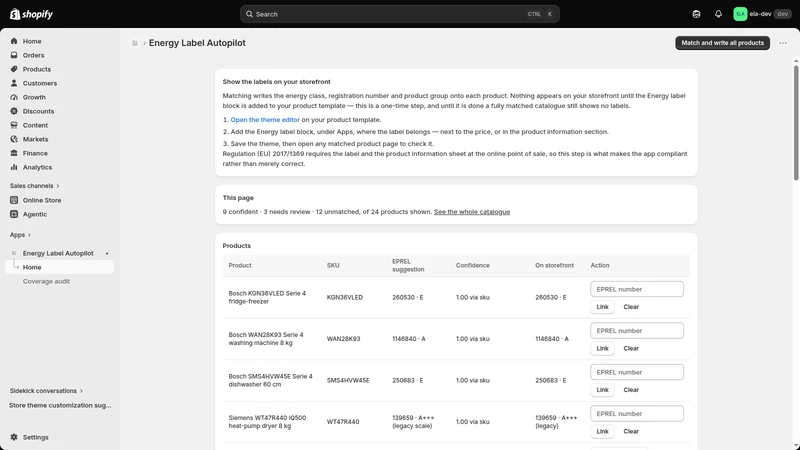
Task: Focus EPREL number field for KGN36VLED
Action: [x=637, y=289]
